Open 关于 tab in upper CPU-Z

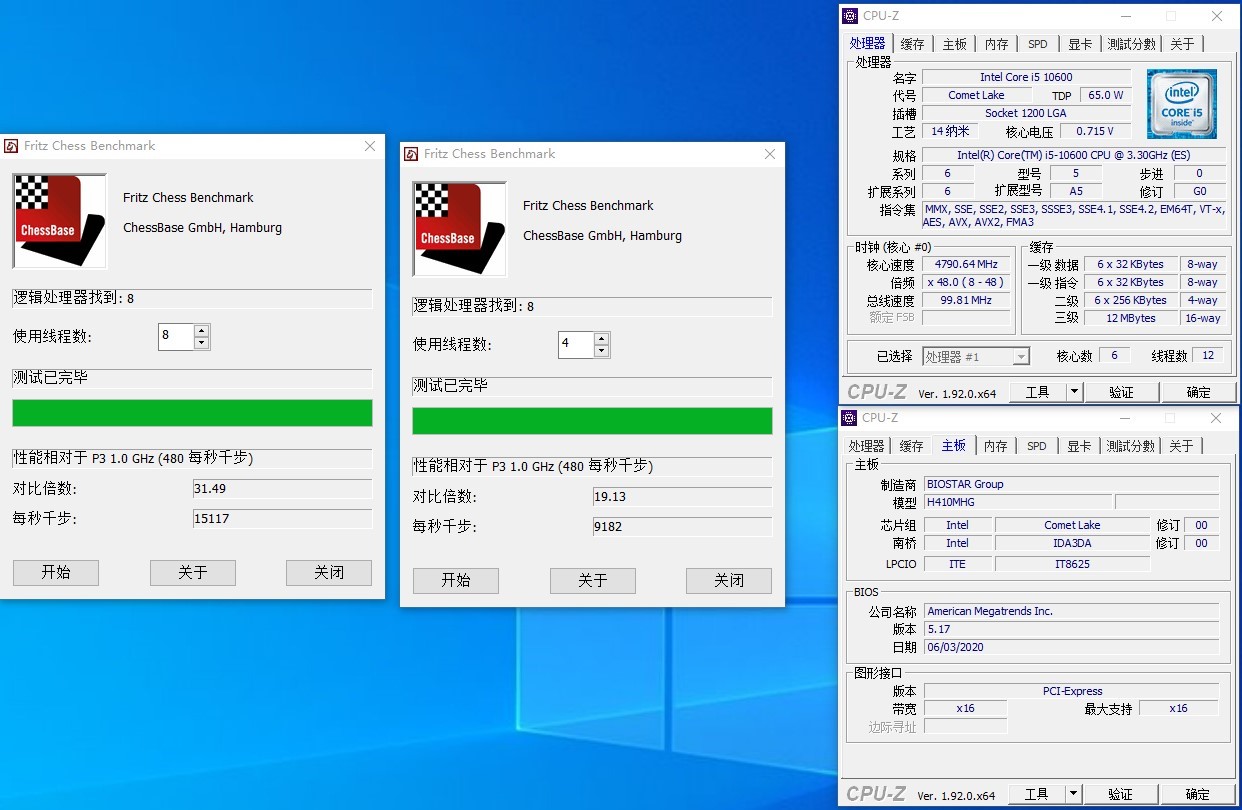(1182, 44)
